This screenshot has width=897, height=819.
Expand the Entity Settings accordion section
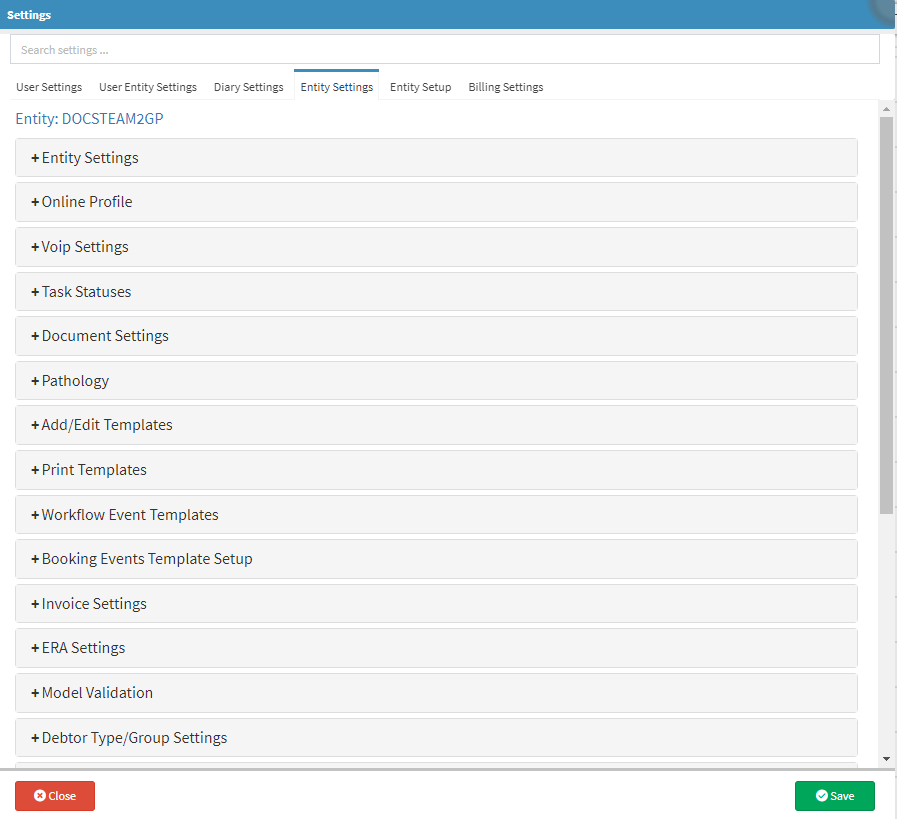pos(436,158)
